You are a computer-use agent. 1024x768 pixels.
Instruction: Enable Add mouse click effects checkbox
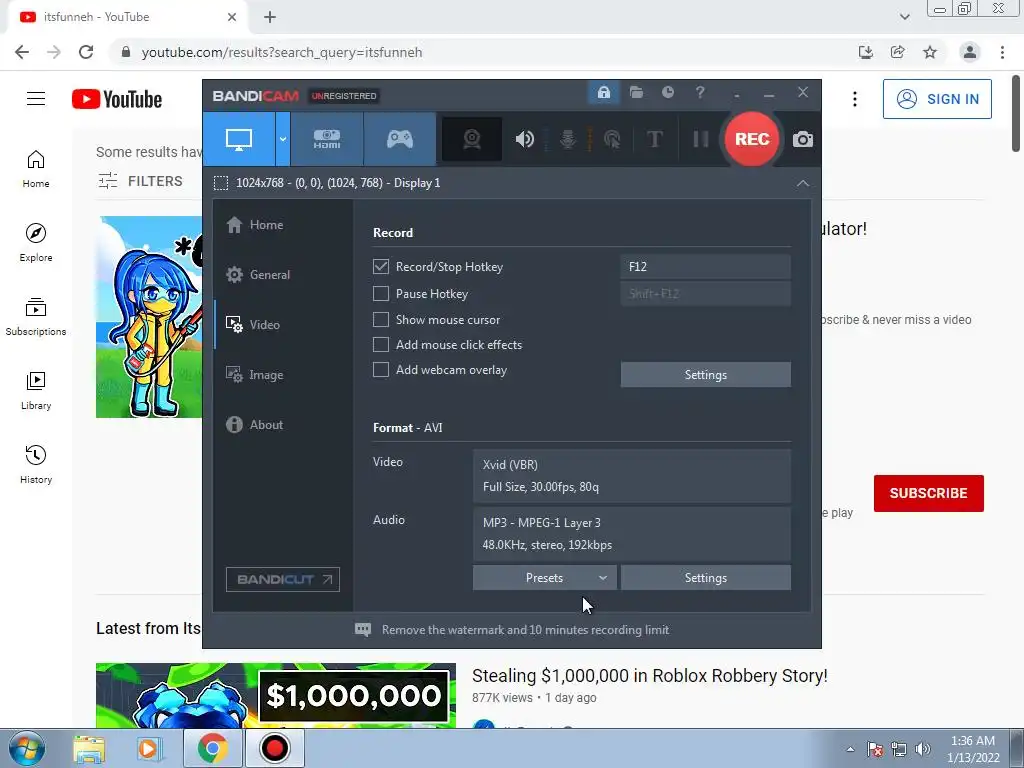click(381, 345)
